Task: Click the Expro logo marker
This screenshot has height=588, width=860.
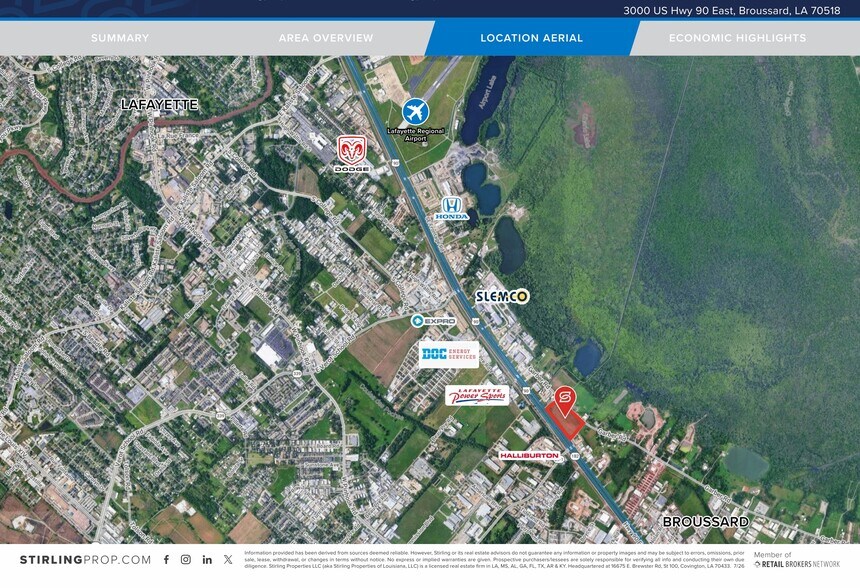Action: pyautogui.click(x=433, y=321)
